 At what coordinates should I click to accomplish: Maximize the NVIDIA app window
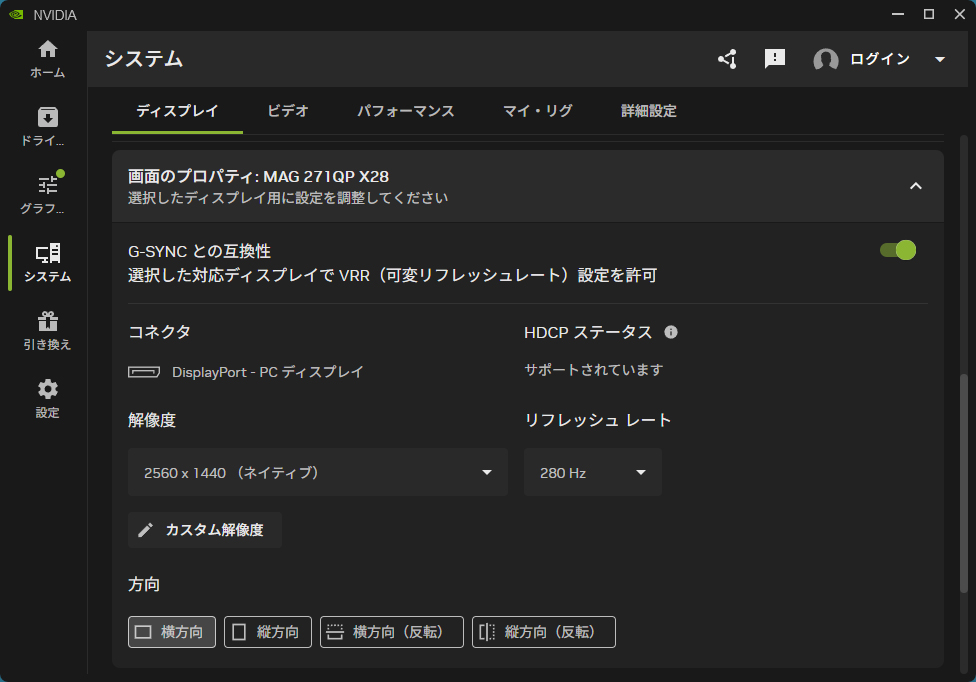click(929, 14)
